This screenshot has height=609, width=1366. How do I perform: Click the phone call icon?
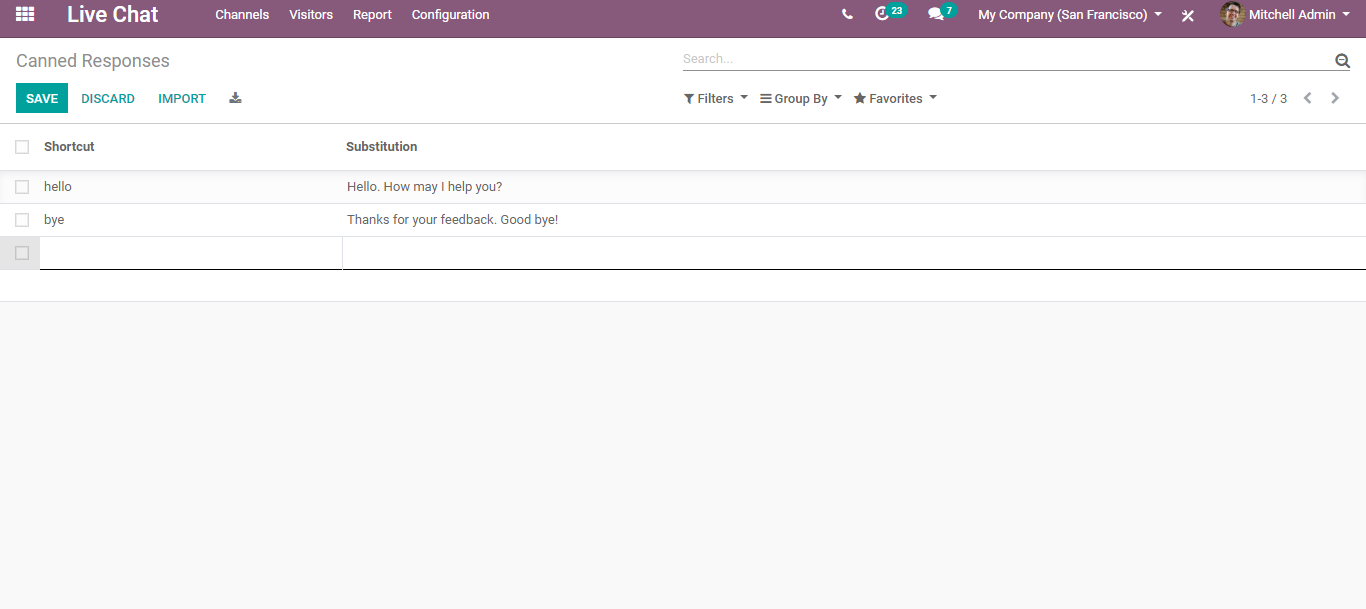click(847, 15)
